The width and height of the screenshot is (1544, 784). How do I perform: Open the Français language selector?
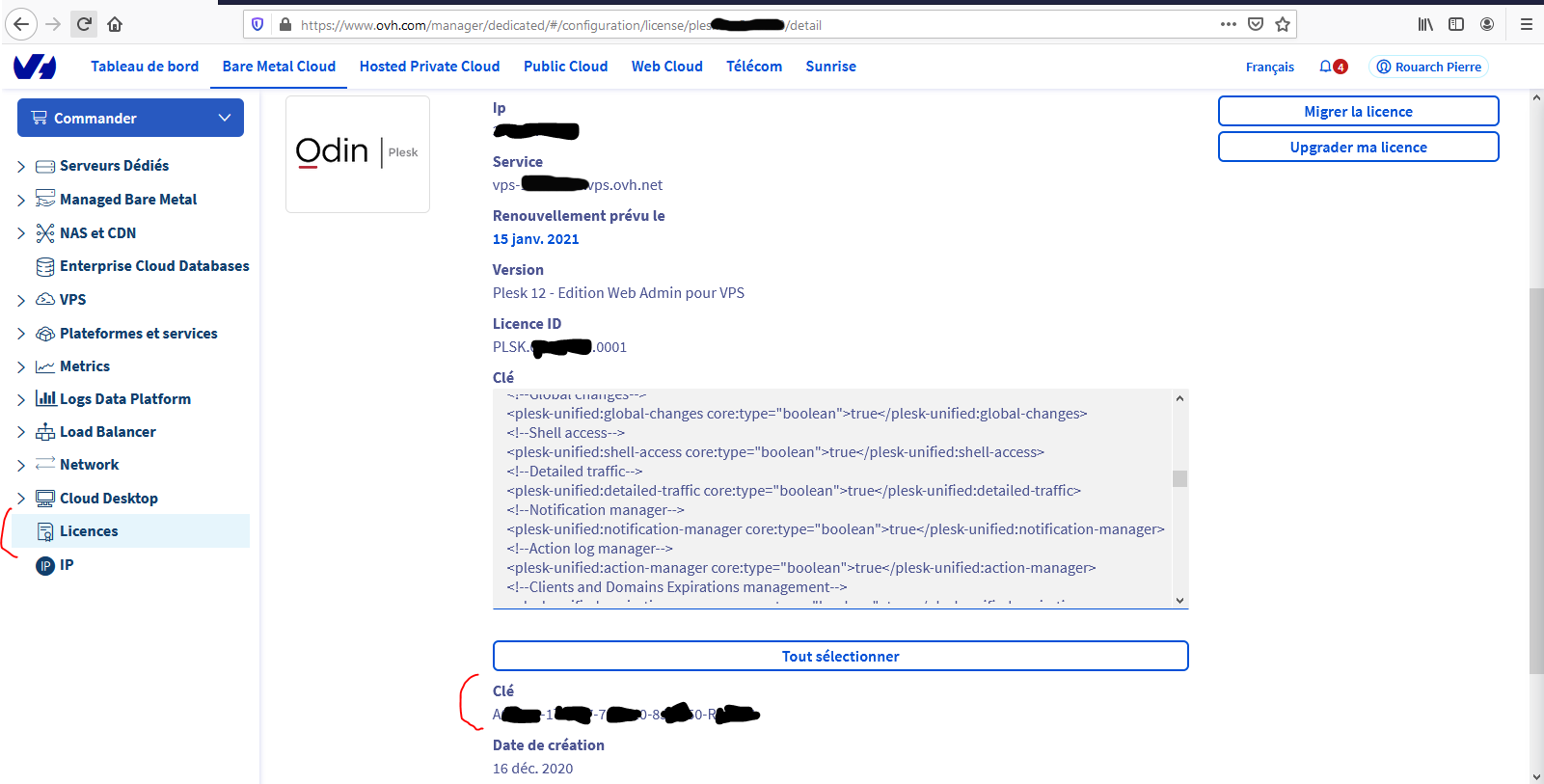point(1269,67)
